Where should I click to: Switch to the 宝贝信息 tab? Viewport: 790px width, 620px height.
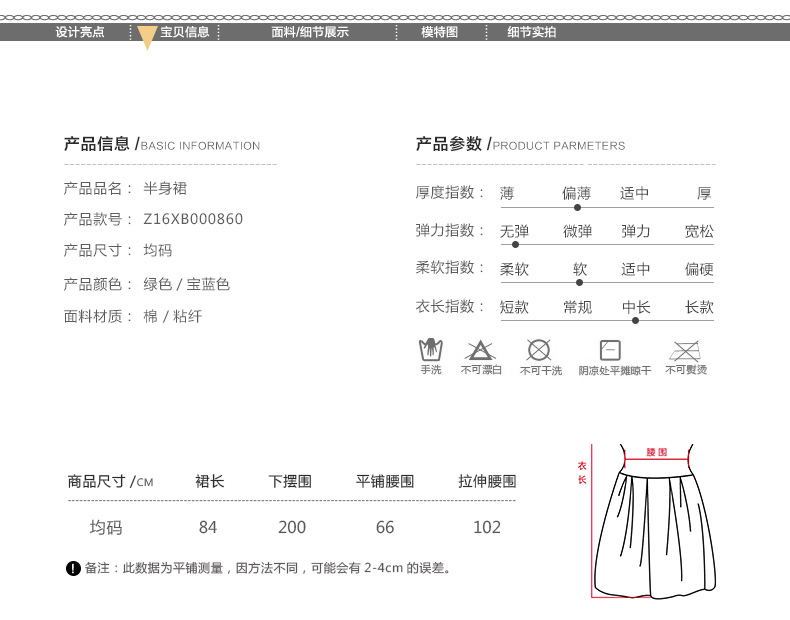(184, 32)
